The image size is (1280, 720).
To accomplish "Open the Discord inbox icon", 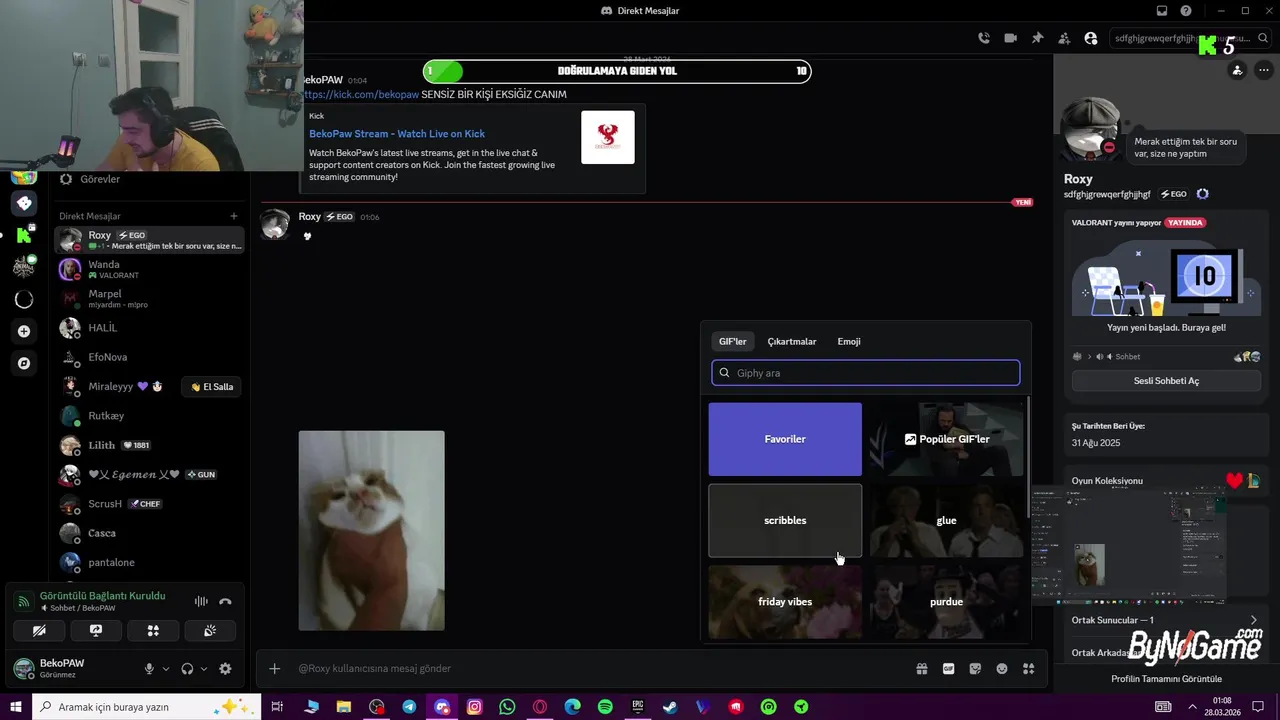I will tap(1162, 11).
